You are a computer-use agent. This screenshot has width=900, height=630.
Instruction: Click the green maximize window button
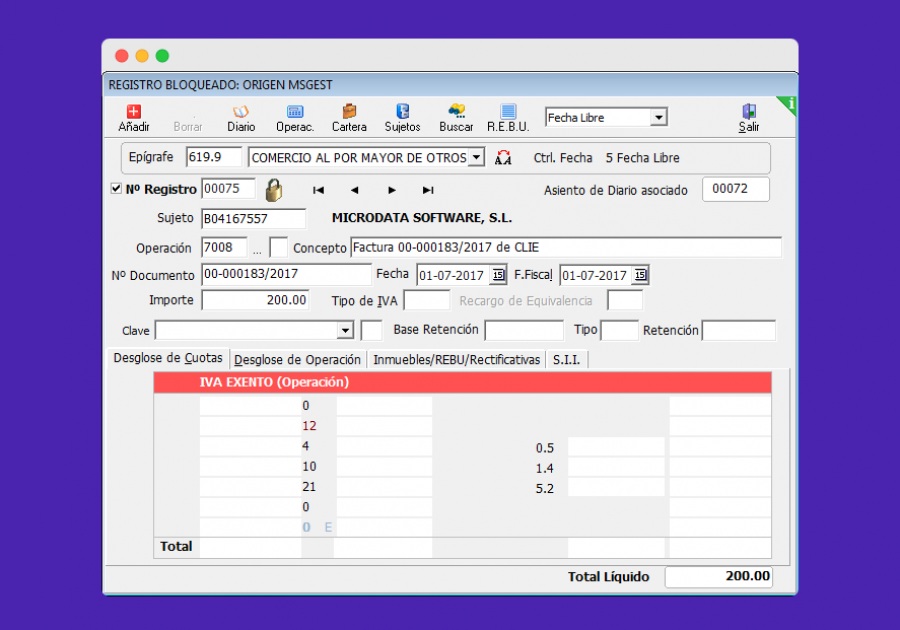(162, 56)
